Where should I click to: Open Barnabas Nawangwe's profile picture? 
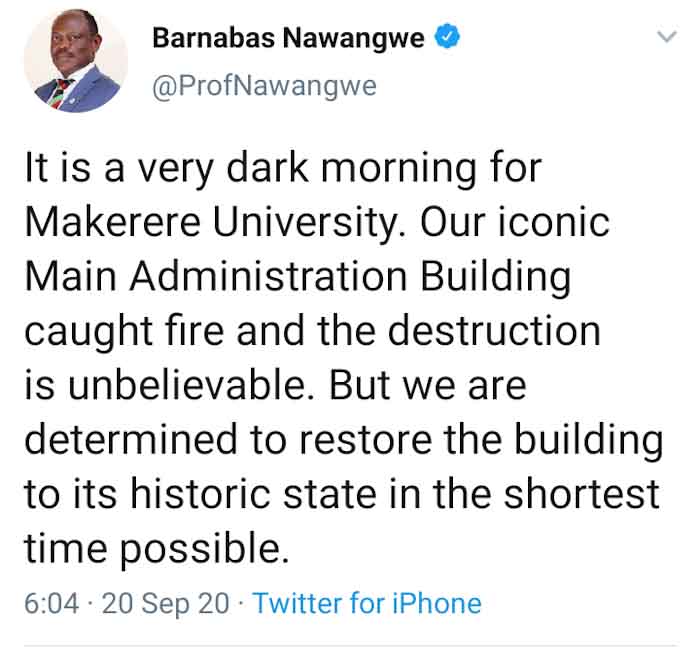point(76,60)
